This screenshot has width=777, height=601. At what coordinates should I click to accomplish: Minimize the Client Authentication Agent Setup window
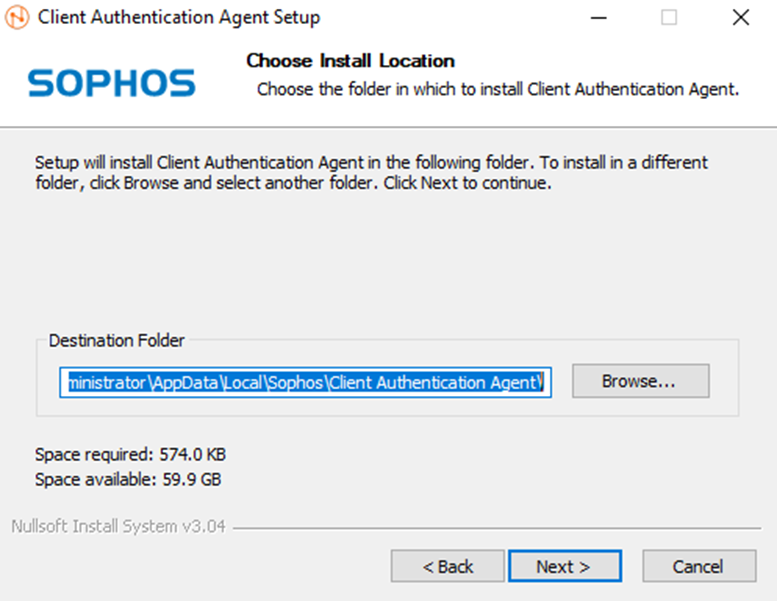click(x=599, y=18)
